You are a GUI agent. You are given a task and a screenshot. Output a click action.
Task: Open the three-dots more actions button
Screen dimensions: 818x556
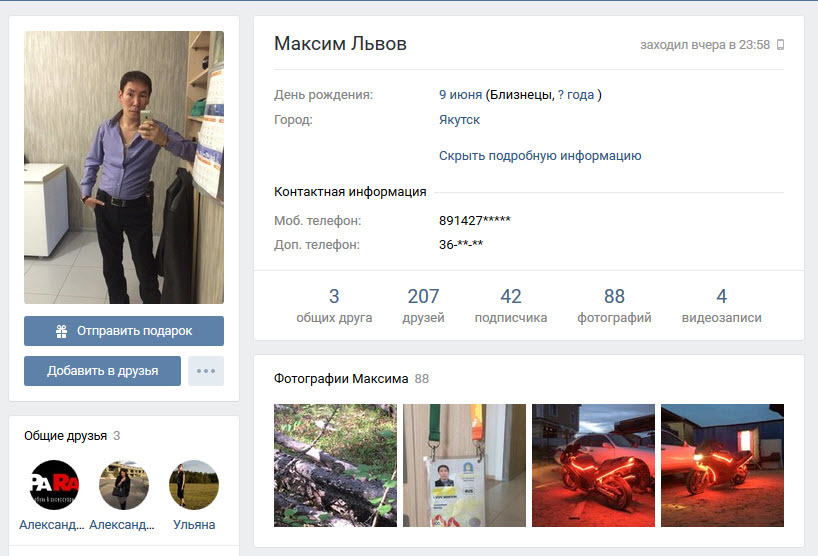pyautogui.click(x=206, y=371)
